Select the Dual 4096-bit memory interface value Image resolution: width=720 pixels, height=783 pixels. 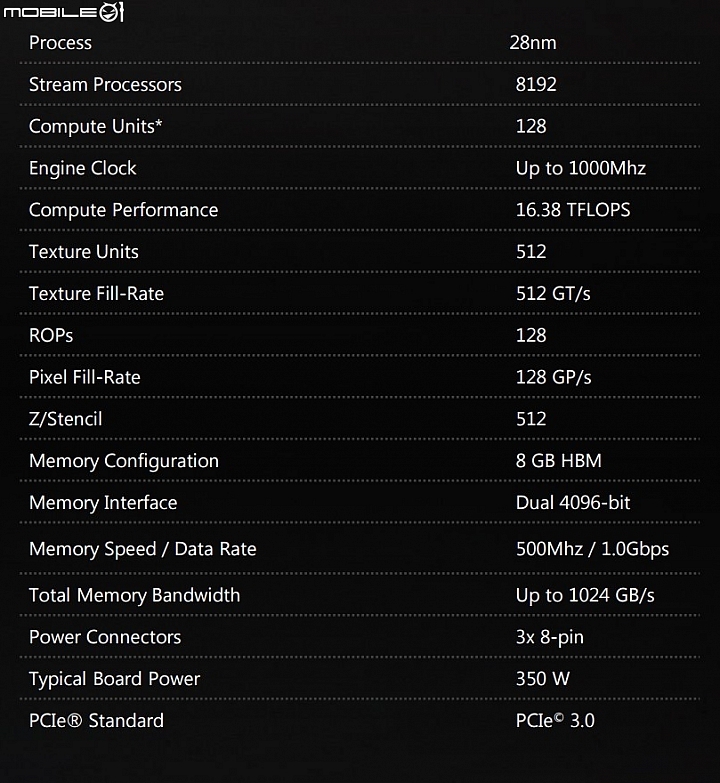click(x=573, y=502)
